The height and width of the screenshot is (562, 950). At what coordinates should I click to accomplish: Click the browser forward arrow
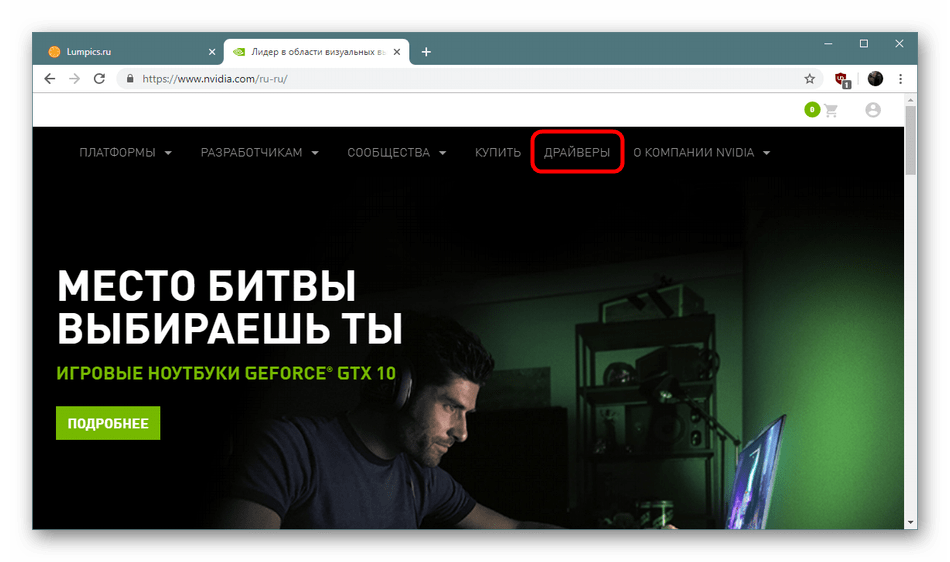75,79
